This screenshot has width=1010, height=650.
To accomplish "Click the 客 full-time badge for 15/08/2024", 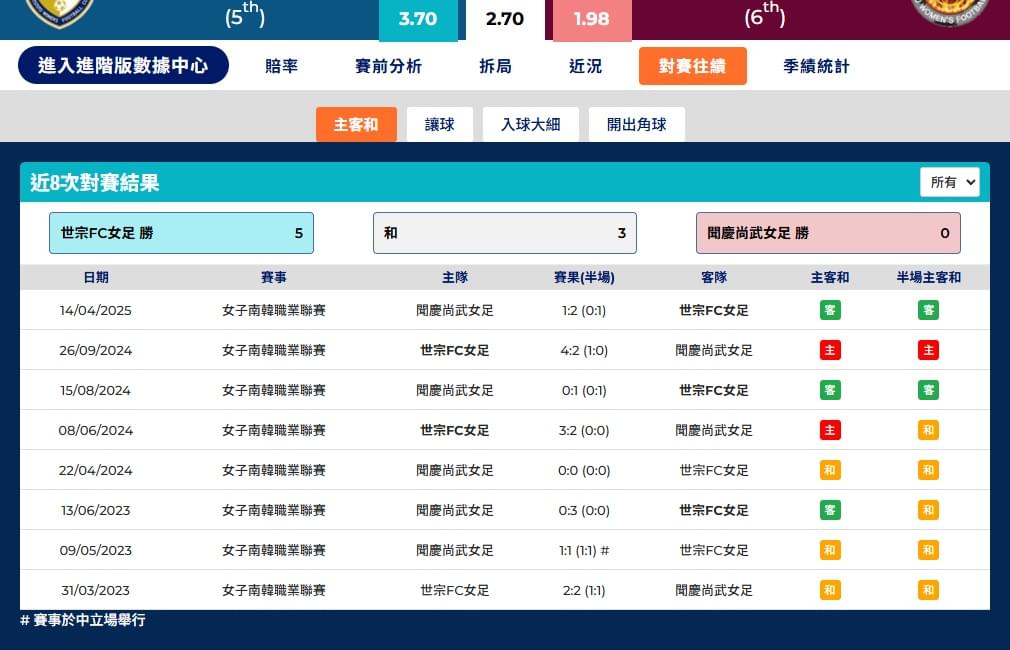I will [x=830, y=390].
